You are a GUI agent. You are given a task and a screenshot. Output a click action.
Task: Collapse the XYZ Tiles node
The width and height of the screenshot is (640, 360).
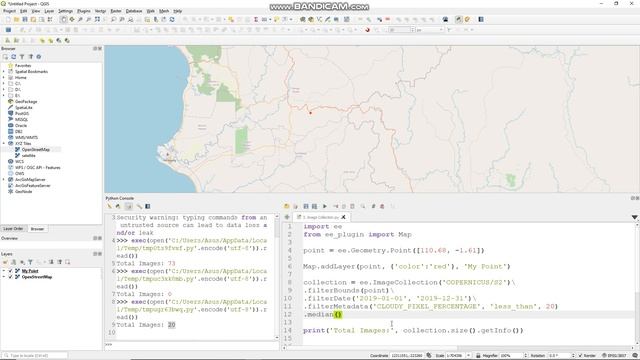click(4, 144)
